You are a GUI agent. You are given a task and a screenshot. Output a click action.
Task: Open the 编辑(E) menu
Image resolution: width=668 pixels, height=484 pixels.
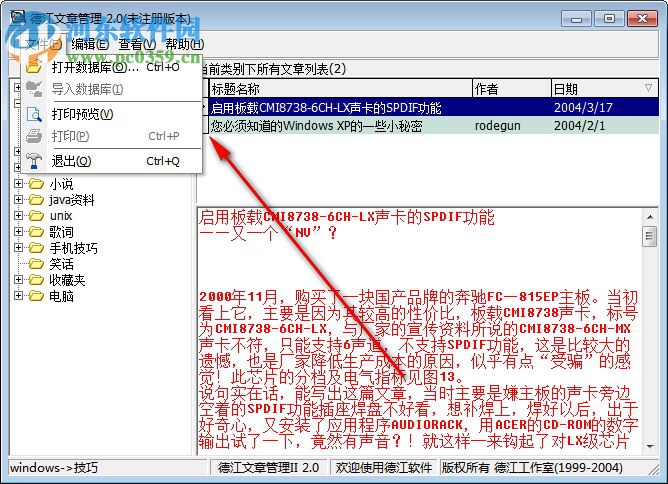[89, 44]
